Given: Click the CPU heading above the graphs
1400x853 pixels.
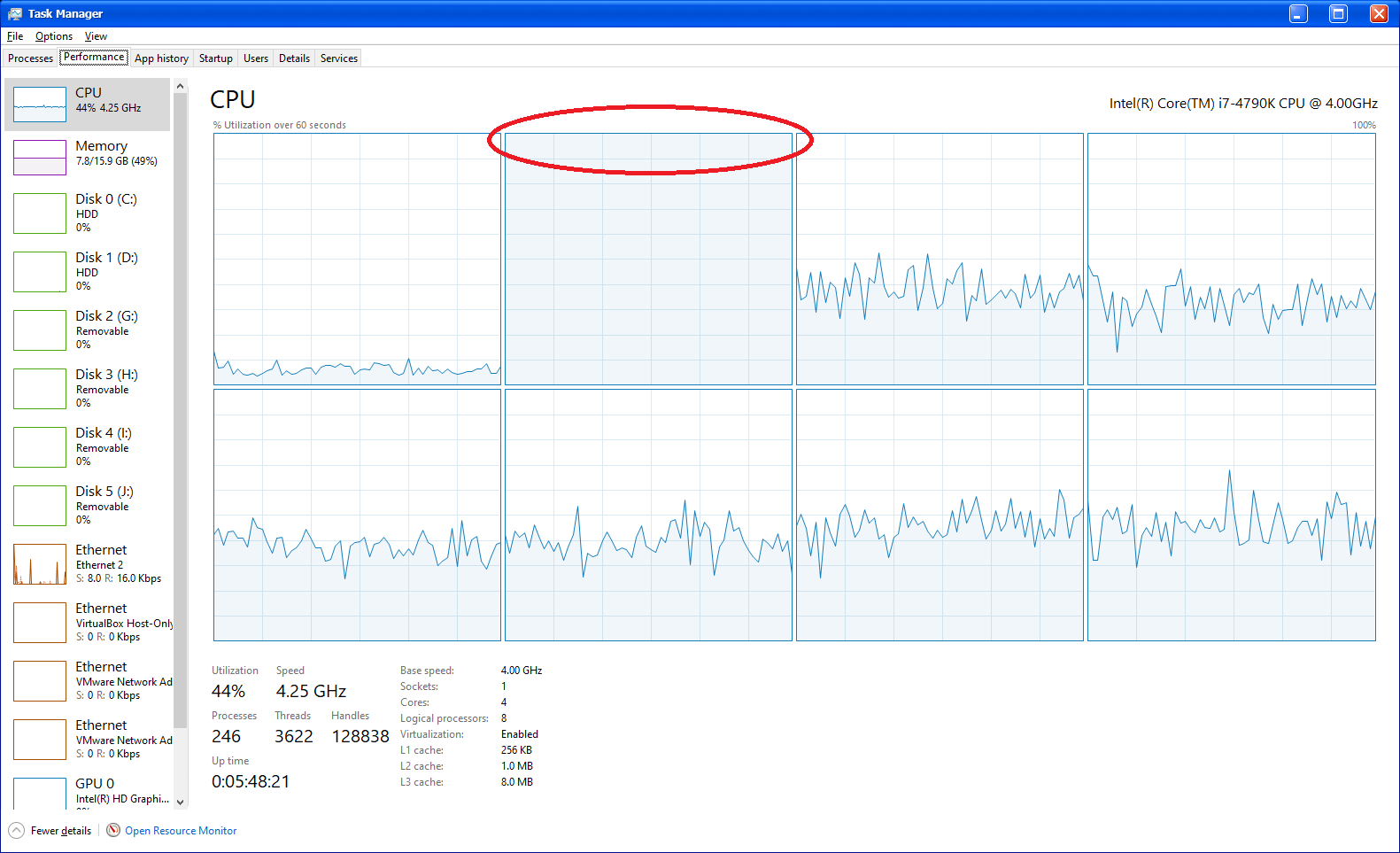Looking at the screenshot, I should pyautogui.click(x=233, y=99).
